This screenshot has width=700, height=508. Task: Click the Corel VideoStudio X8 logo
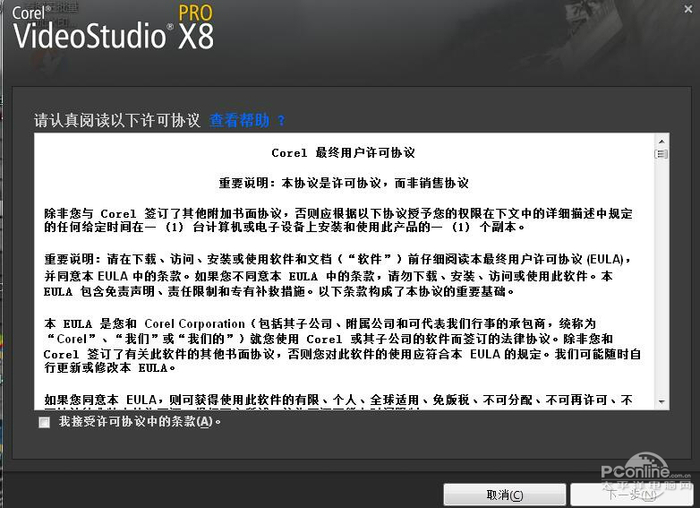click(113, 27)
